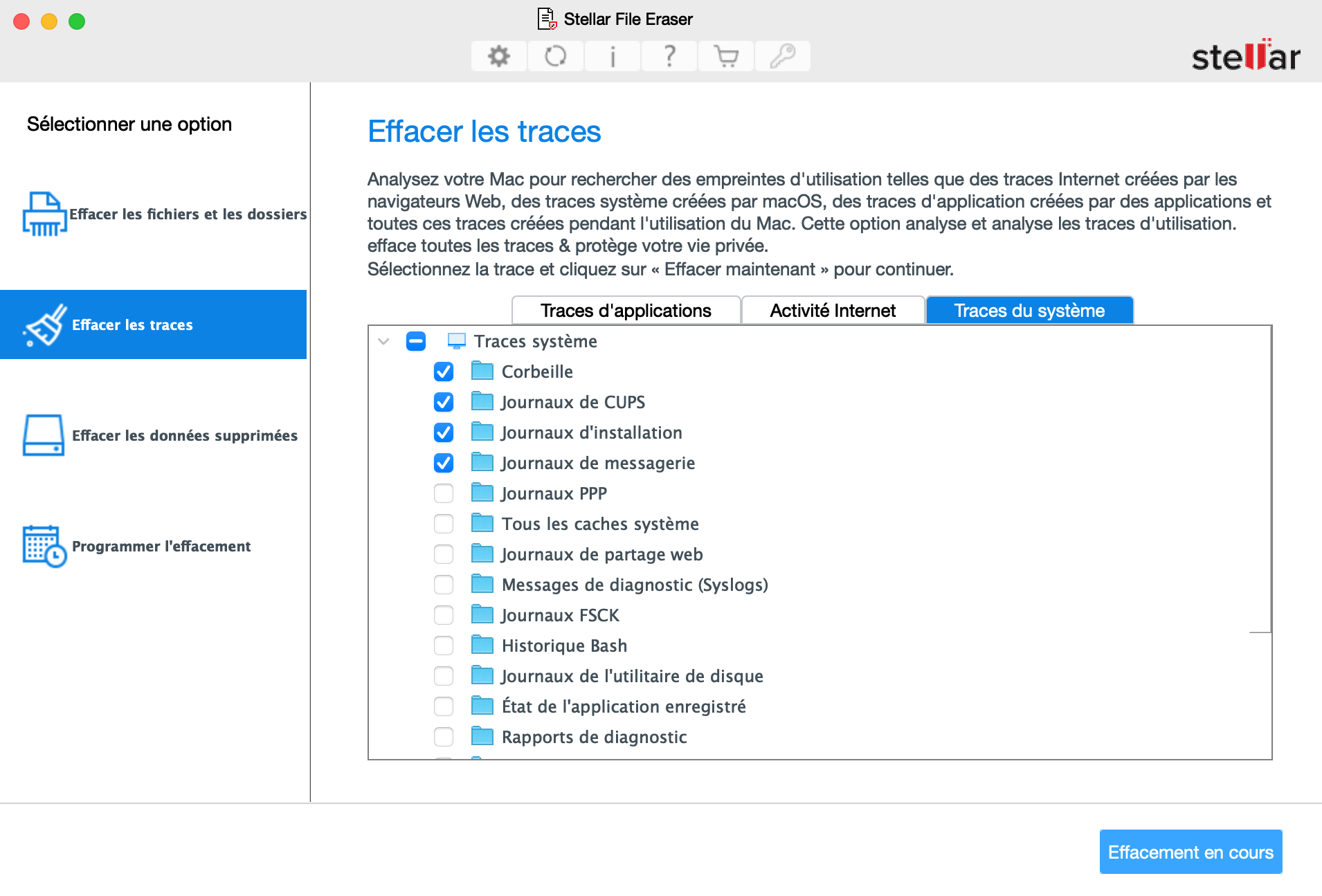Switch to the Activité Internet tab

pyautogui.click(x=833, y=311)
